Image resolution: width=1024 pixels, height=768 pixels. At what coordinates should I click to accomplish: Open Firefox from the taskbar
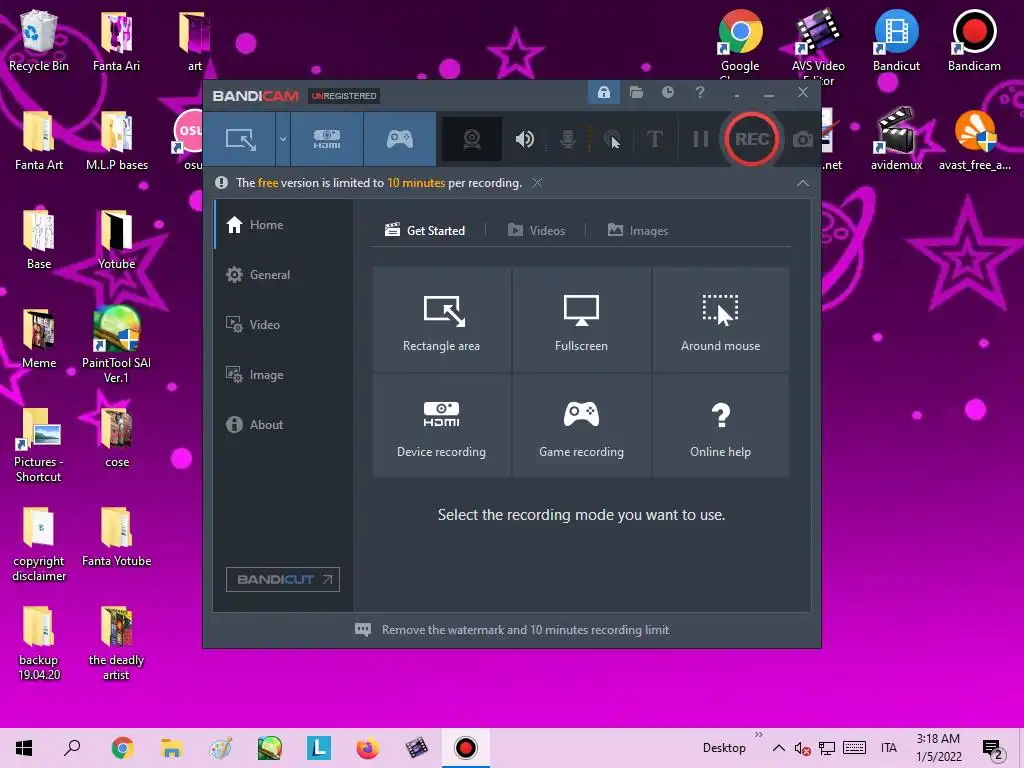coord(368,748)
